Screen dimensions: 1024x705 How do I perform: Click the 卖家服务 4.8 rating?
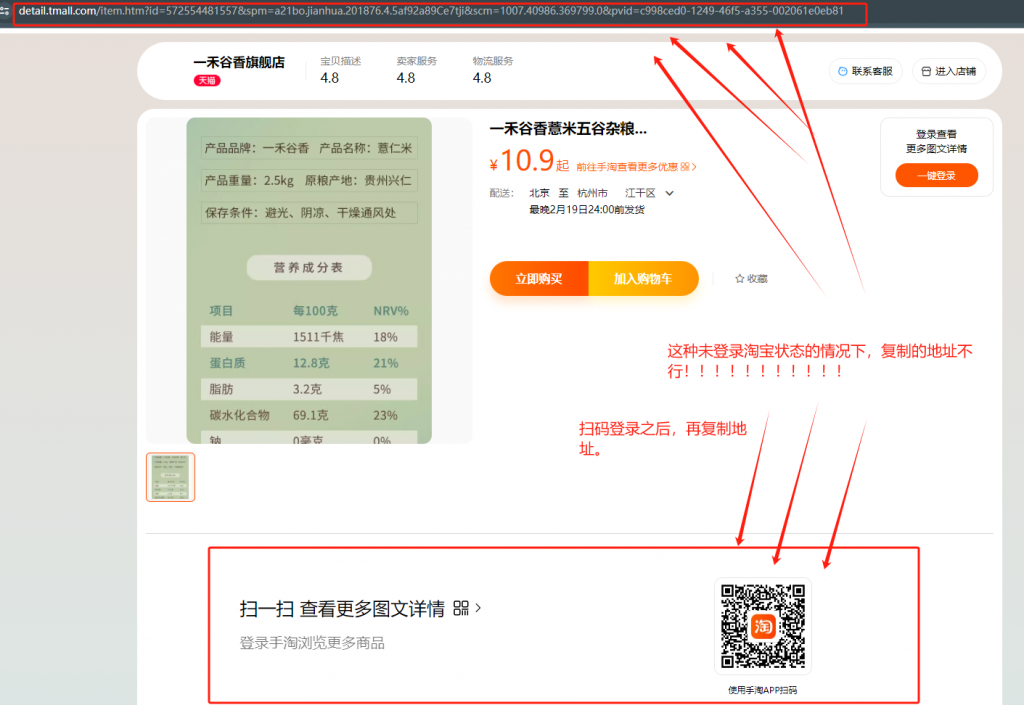(417, 69)
